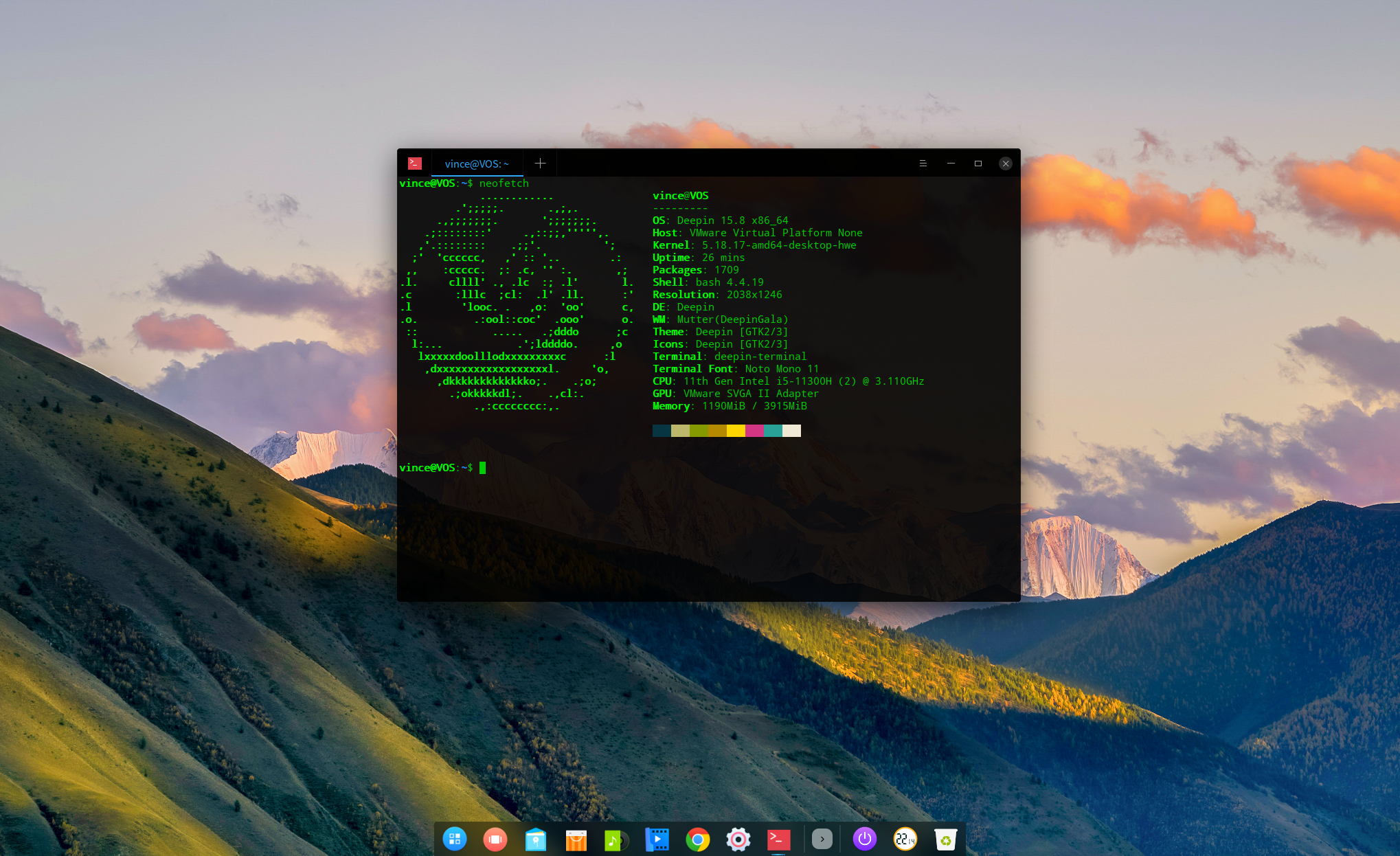The width and height of the screenshot is (1400, 856).
Task: Expand the dock system tray arrow
Action: pos(822,839)
